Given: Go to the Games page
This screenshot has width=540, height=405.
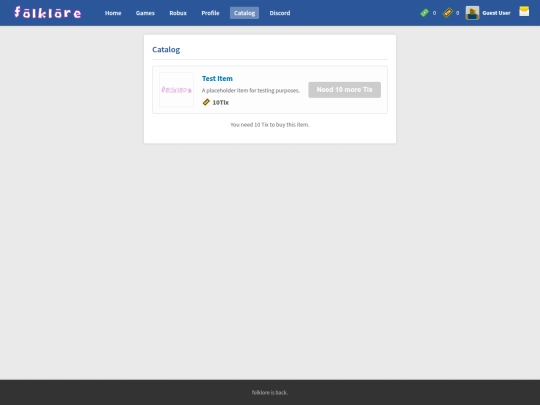Looking at the screenshot, I should [x=145, y=13].
